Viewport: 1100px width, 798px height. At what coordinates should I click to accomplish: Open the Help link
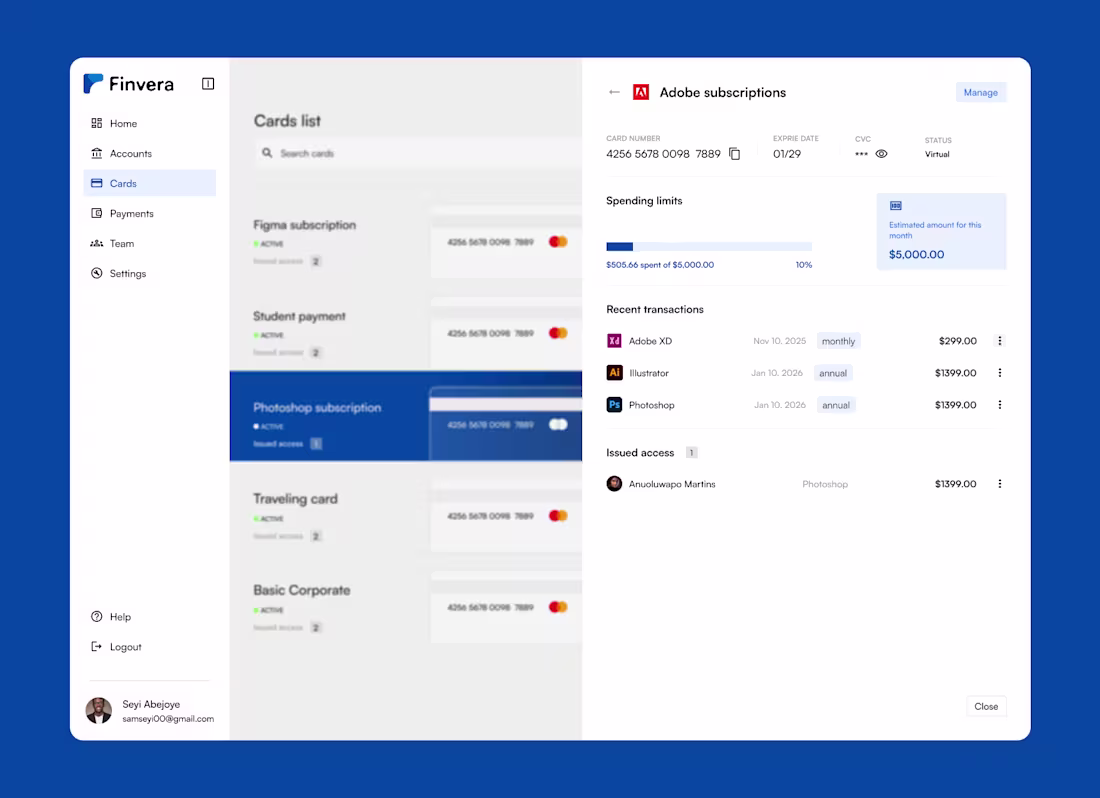click(120, 617)
